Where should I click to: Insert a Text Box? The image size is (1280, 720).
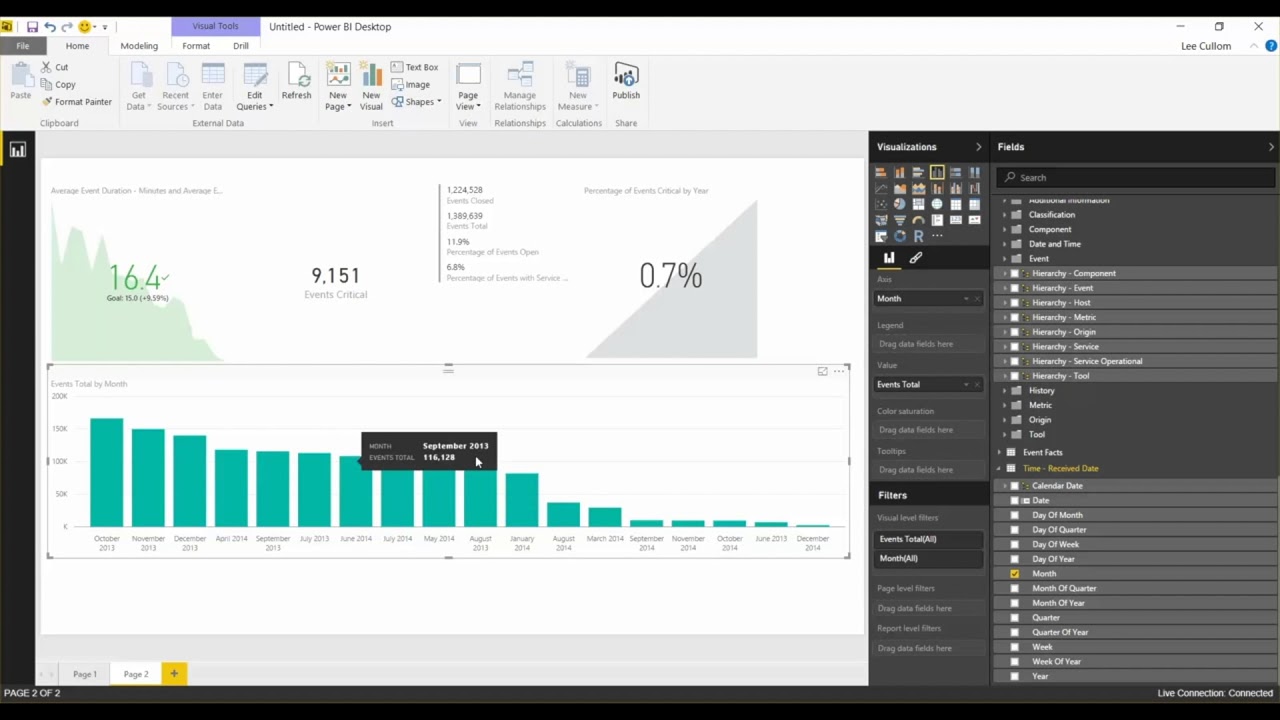(415, 67)
